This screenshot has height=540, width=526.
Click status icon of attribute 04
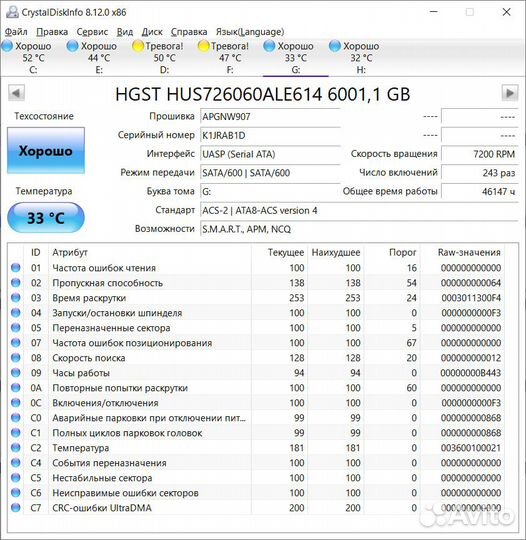pyautogui.click(x=16, y=312)
